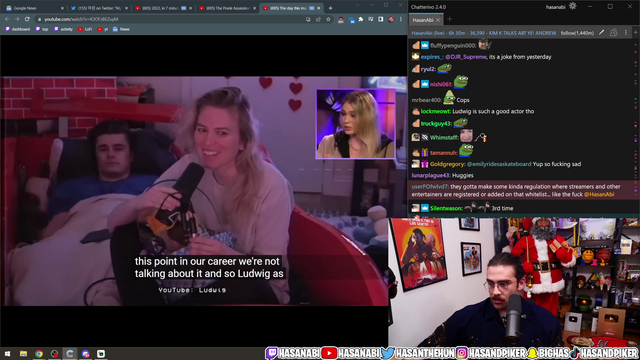Open the 'activity' bookmark

point(63,29)
